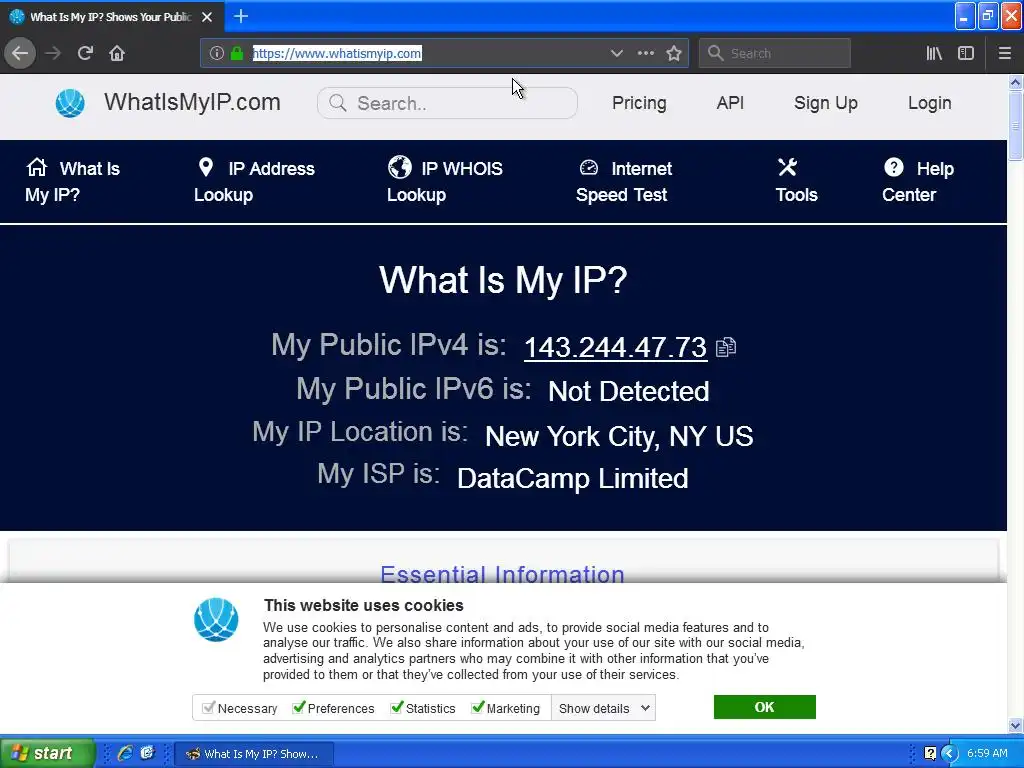Expand hidden tray icons arrow

click(950, 753)
